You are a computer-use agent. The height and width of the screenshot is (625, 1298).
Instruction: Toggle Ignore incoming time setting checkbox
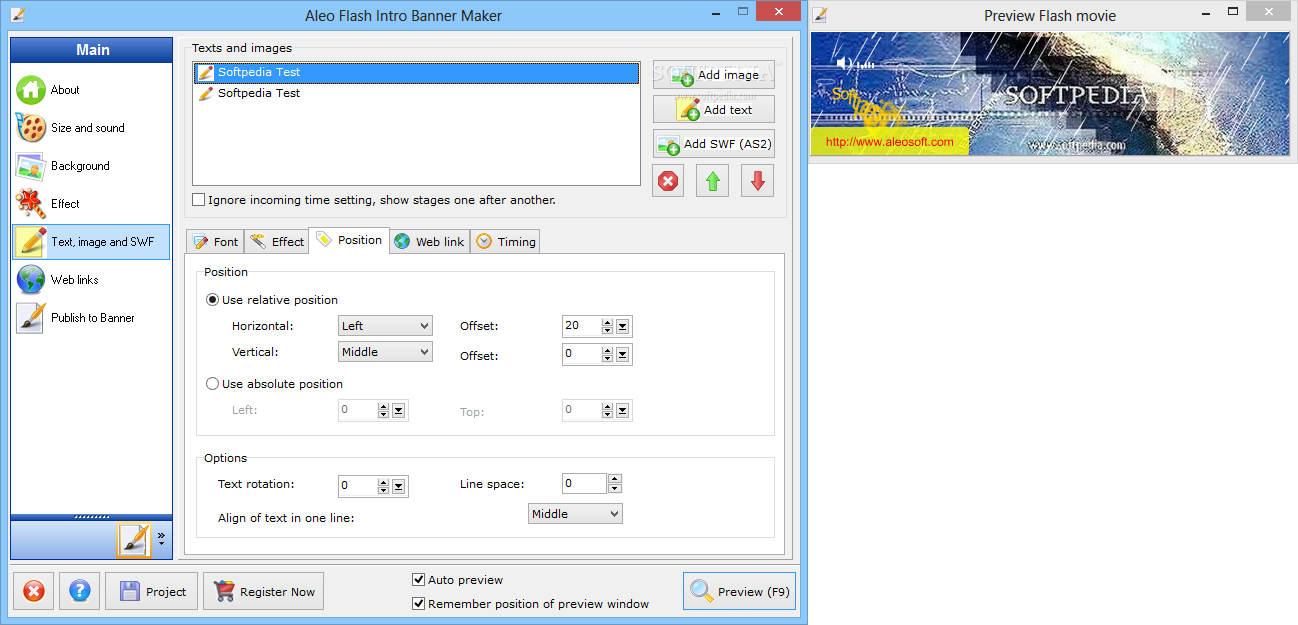coord(199,200)
